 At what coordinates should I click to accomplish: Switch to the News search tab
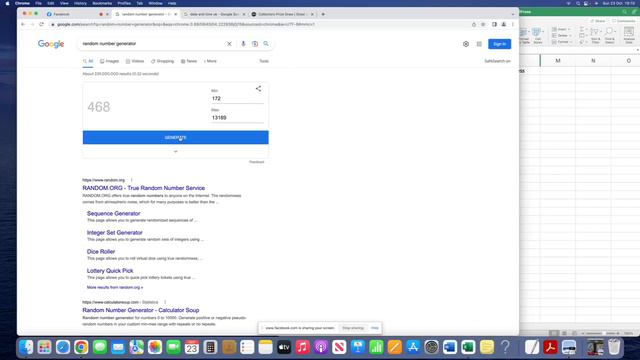[189, 61]
